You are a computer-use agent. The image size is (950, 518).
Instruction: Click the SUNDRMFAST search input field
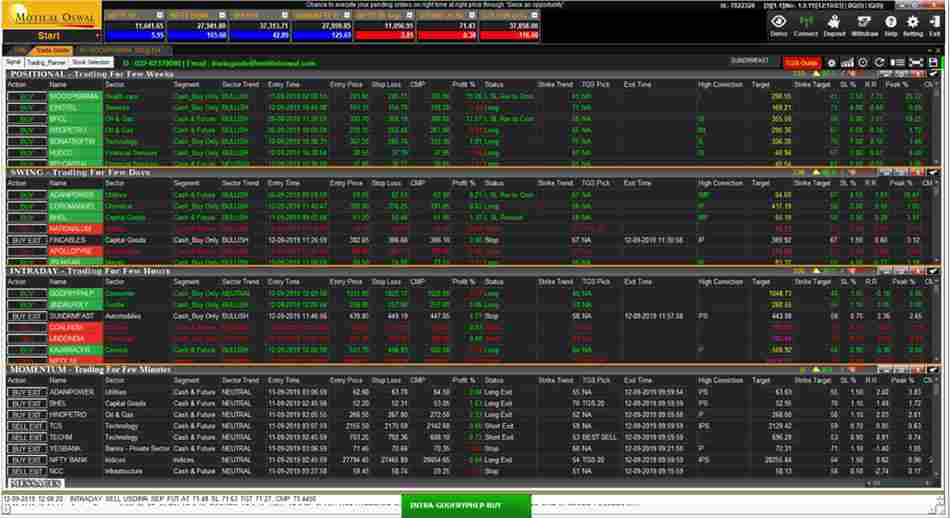point(752,62)
